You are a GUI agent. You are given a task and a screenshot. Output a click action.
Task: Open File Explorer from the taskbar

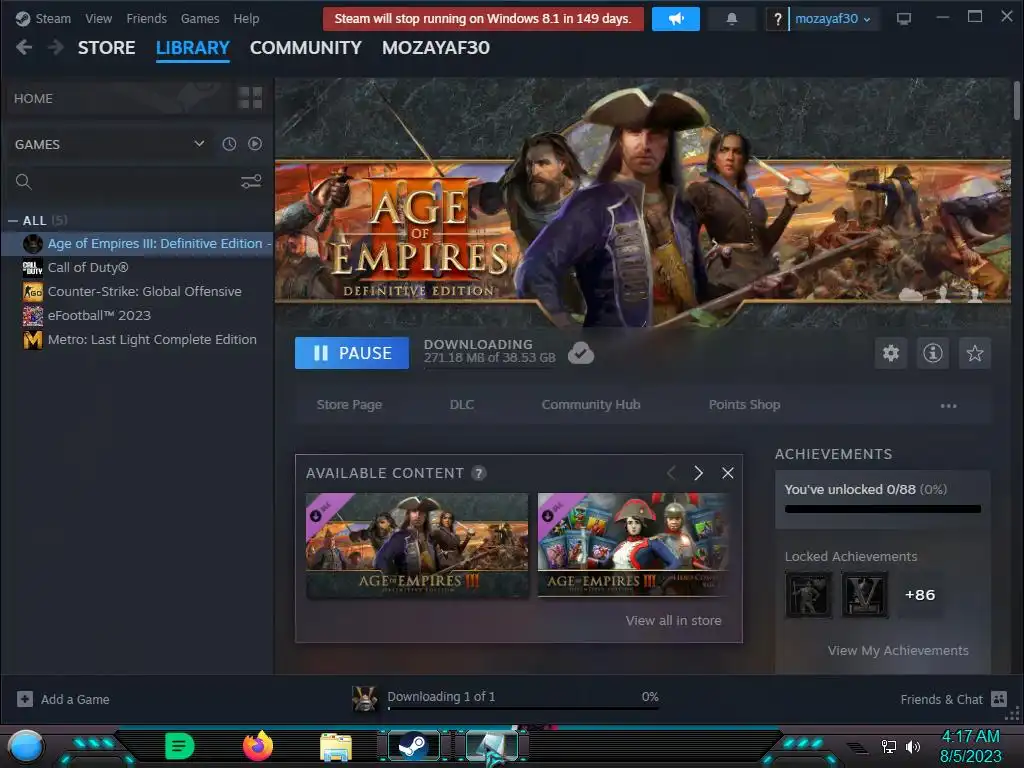[336, 747]
